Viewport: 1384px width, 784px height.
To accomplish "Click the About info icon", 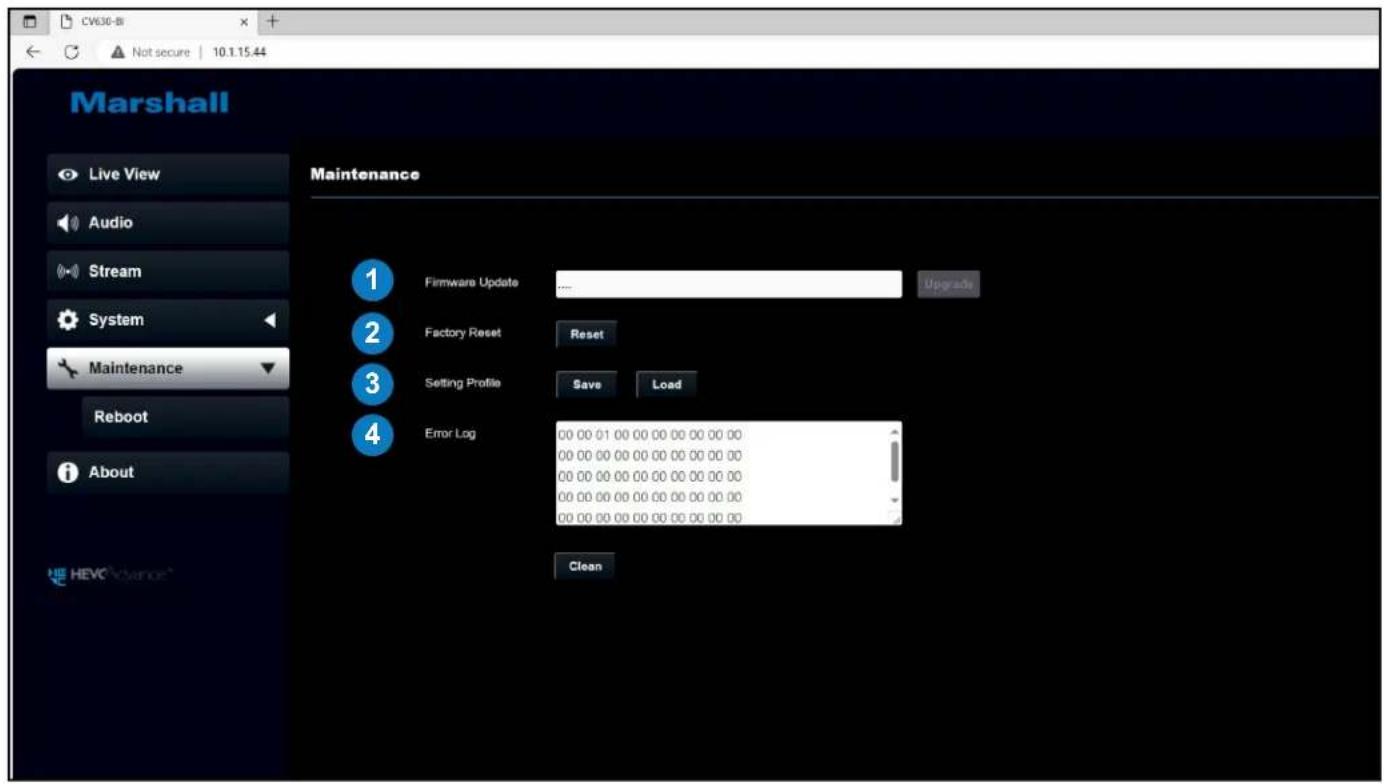I will 68,472.
